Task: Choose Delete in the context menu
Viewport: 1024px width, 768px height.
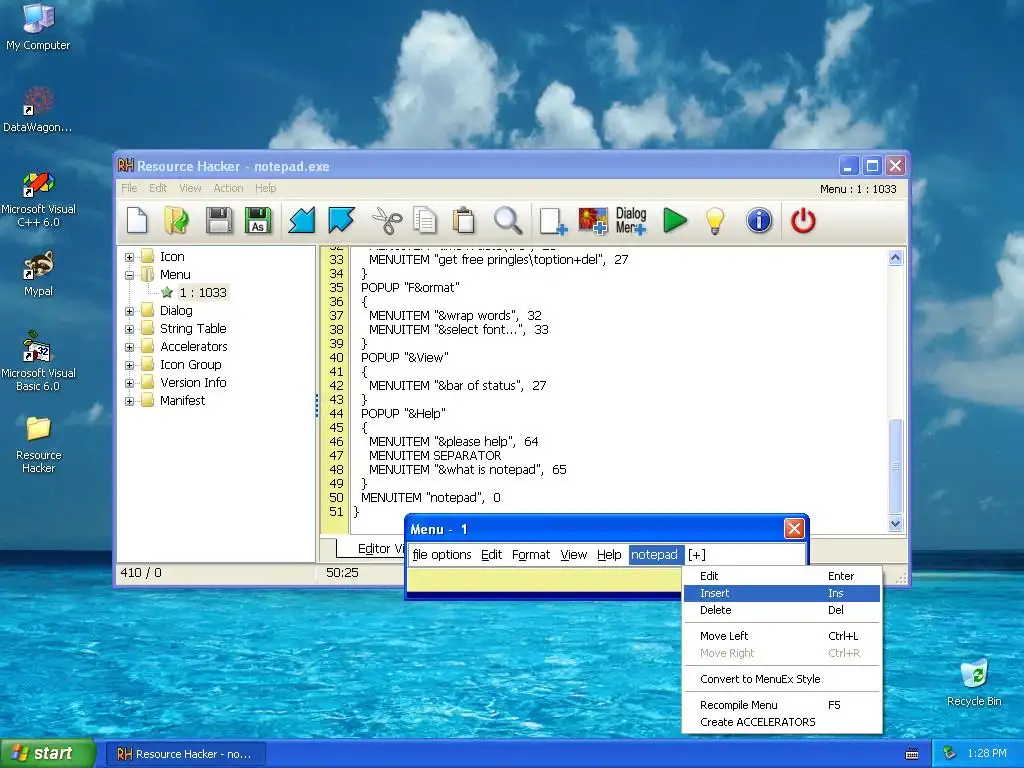Action: (x=782, y=610)
